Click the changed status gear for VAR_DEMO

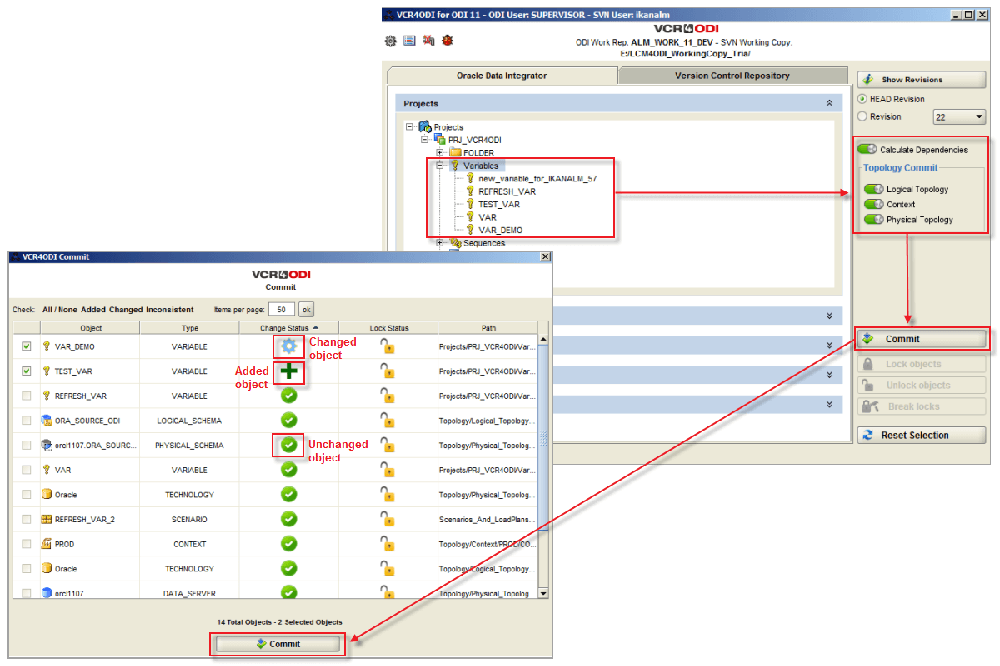point(289,346)
